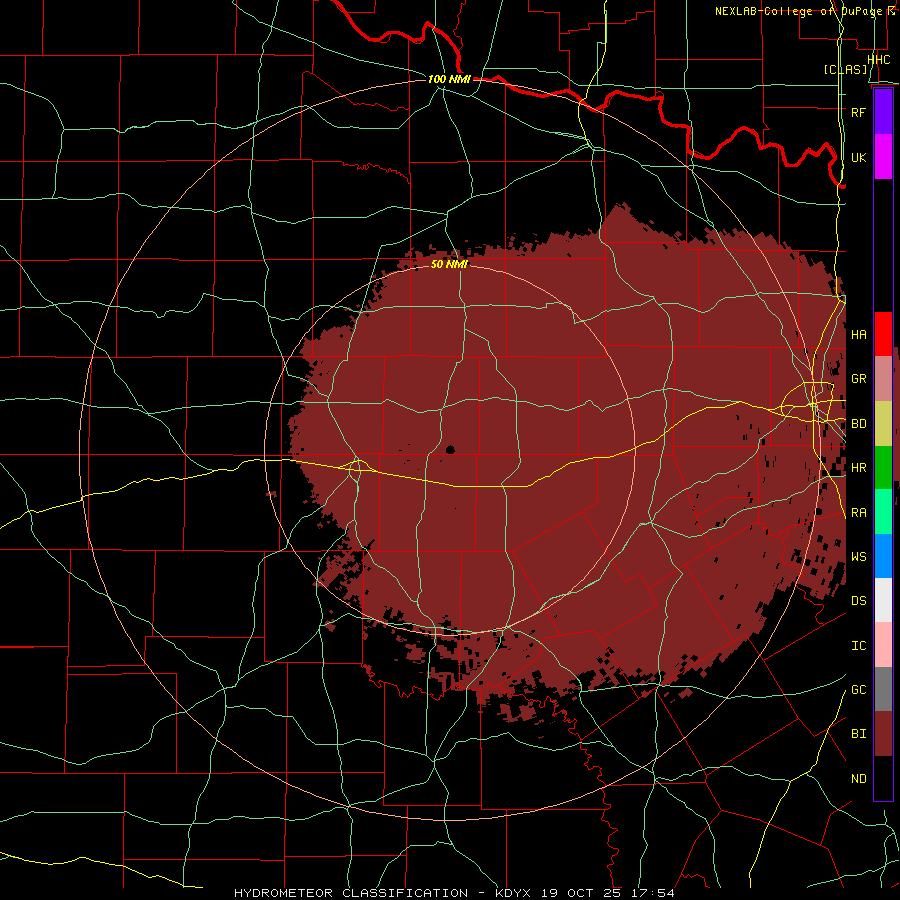This screenshot has height=900, width=900.
Task: Click the 100 NMI range ring label
Action: pyautogui.click(x=449, y=79)
